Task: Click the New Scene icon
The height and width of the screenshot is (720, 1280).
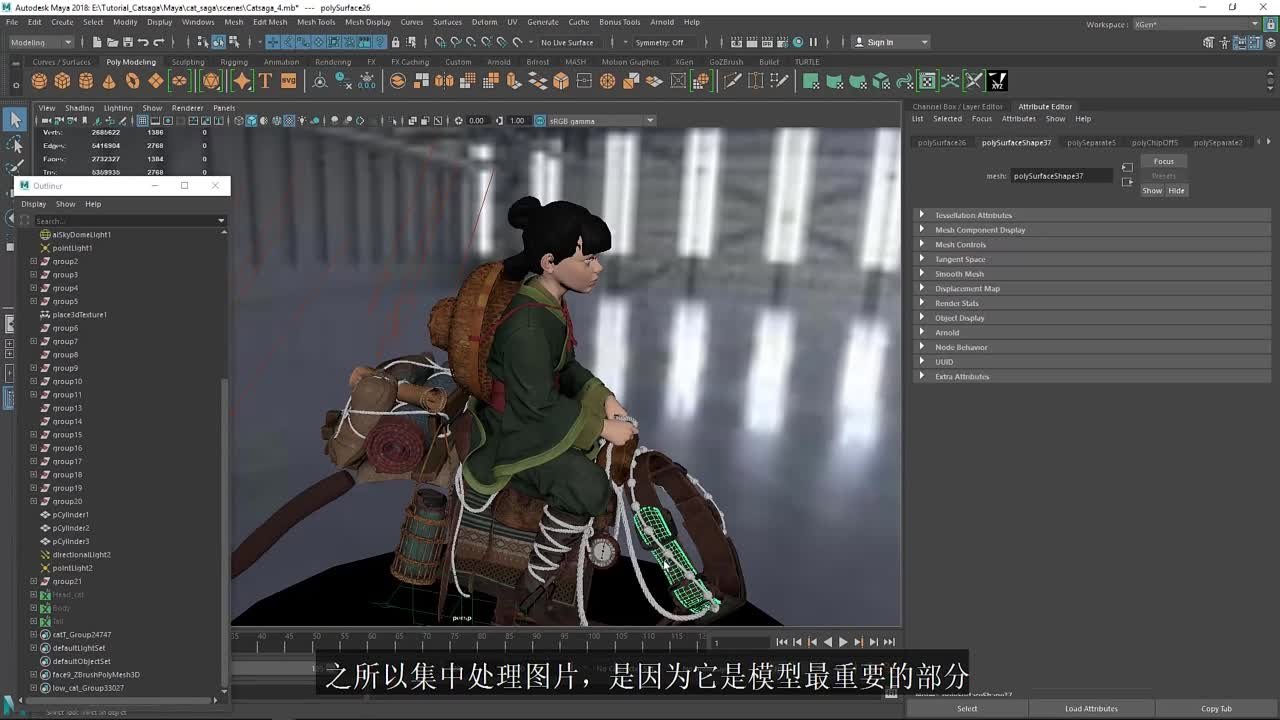Action: [97, 42]
